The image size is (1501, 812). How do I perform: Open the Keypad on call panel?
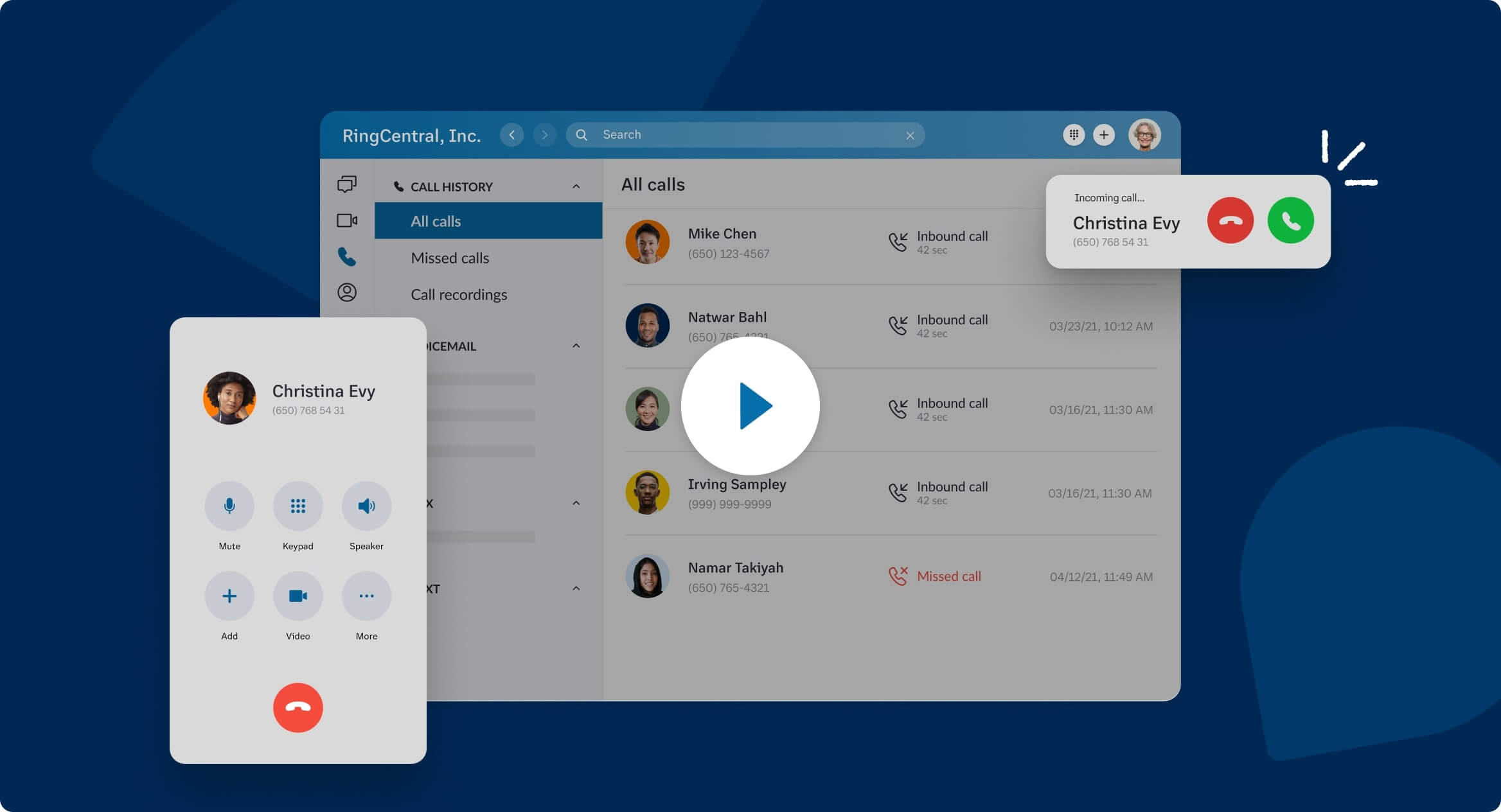point(298,506)
